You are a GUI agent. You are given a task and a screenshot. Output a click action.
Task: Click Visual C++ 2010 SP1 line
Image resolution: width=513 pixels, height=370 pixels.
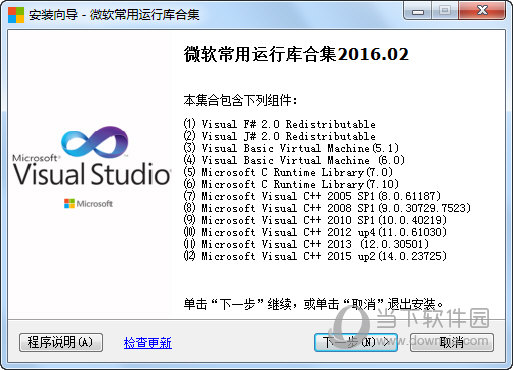[x=315, y=220]
